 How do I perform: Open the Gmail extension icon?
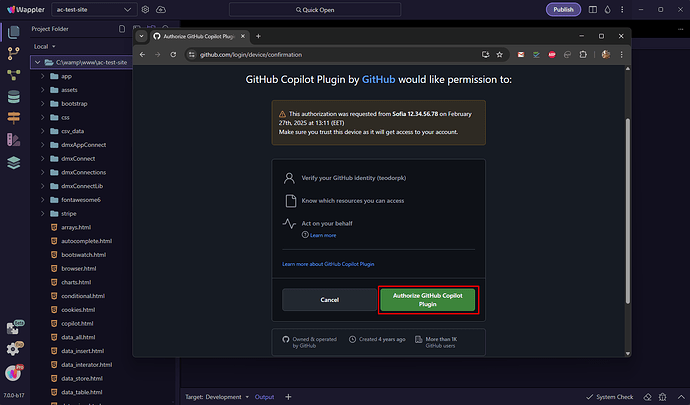(x=521, y=55)
